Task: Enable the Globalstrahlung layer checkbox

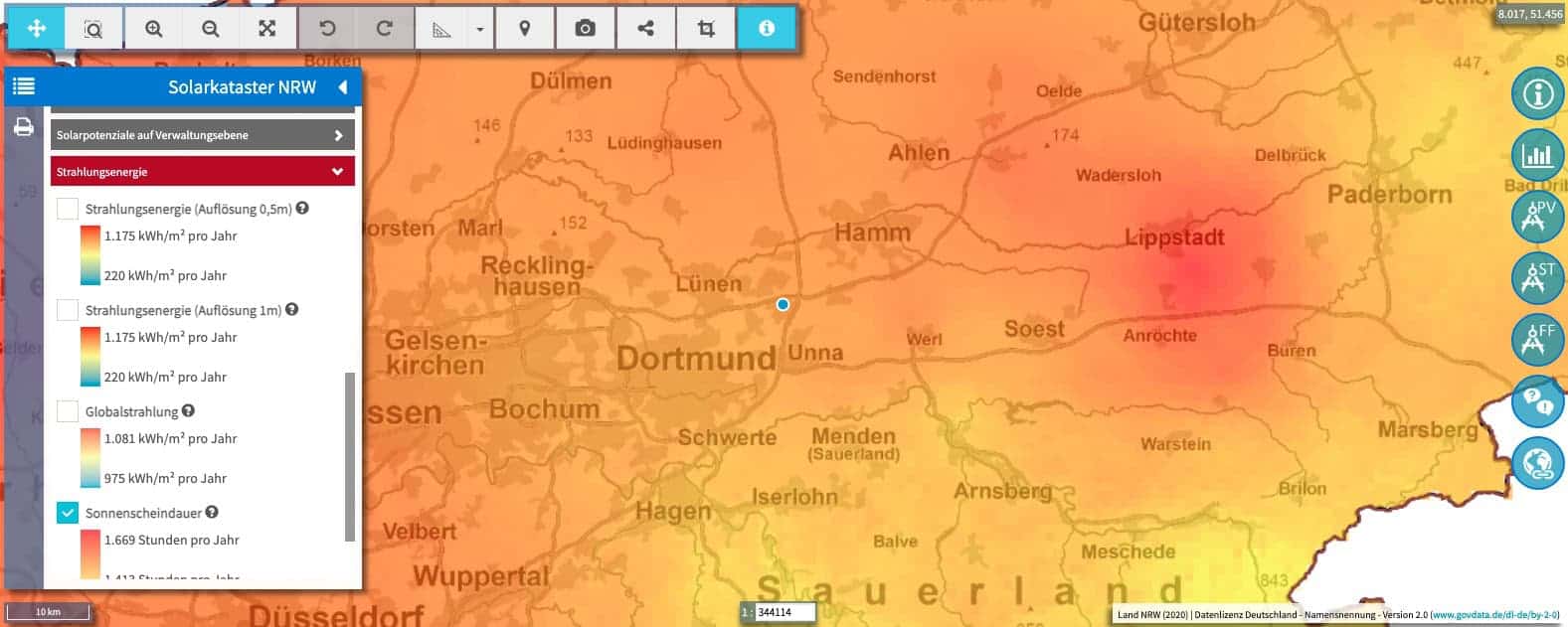Action: pyautogui.click(x=68, y=411)
